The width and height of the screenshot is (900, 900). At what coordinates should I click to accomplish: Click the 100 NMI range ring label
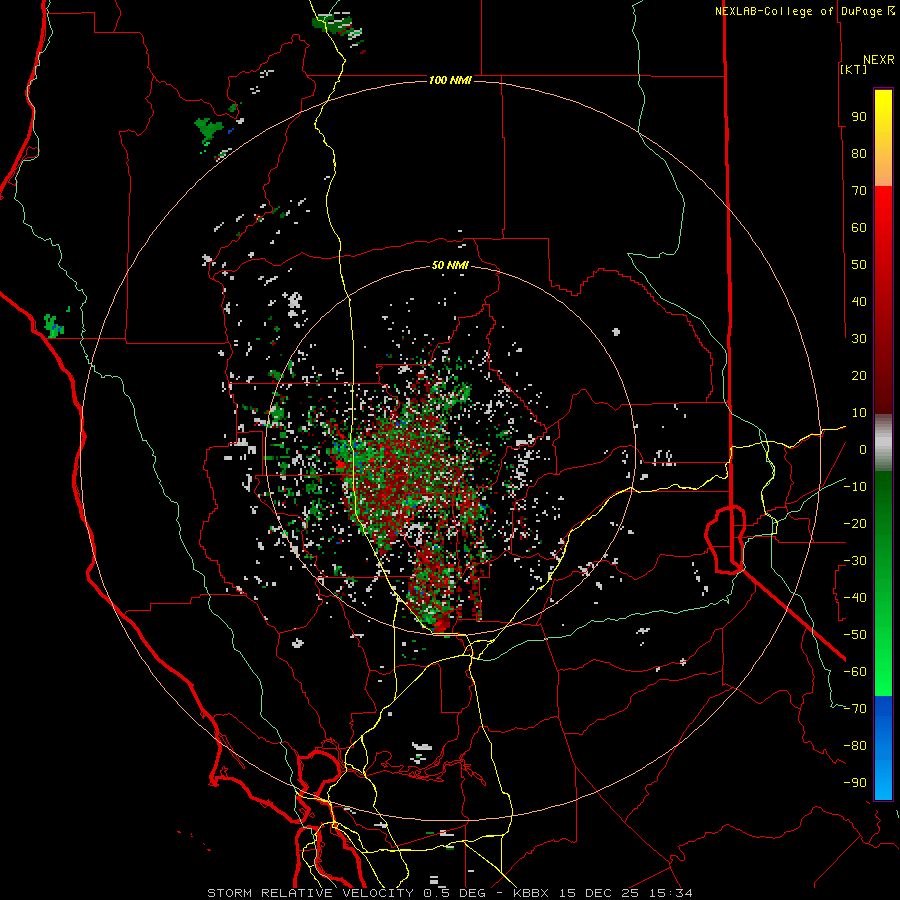click(450, 80)
